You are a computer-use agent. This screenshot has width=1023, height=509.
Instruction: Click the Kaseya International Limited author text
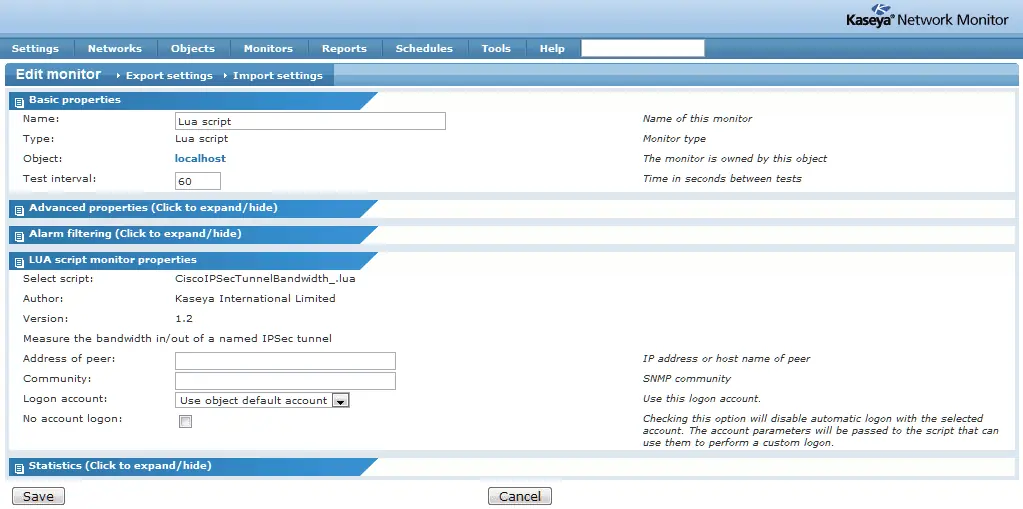pos(255,299)
